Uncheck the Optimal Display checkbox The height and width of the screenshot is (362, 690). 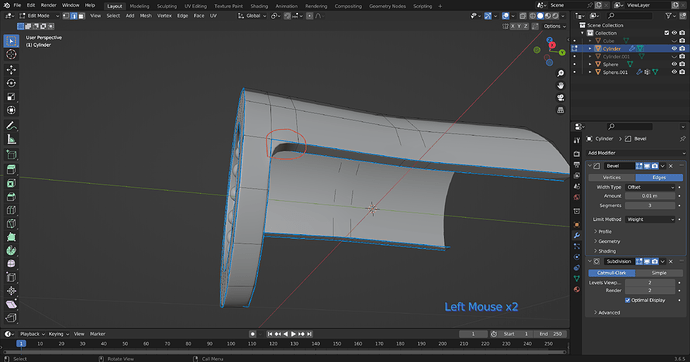[x=628, y=300]
